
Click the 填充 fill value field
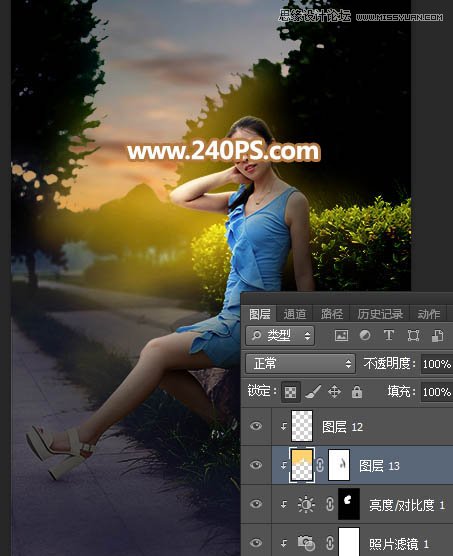click(x=437, y=391)
